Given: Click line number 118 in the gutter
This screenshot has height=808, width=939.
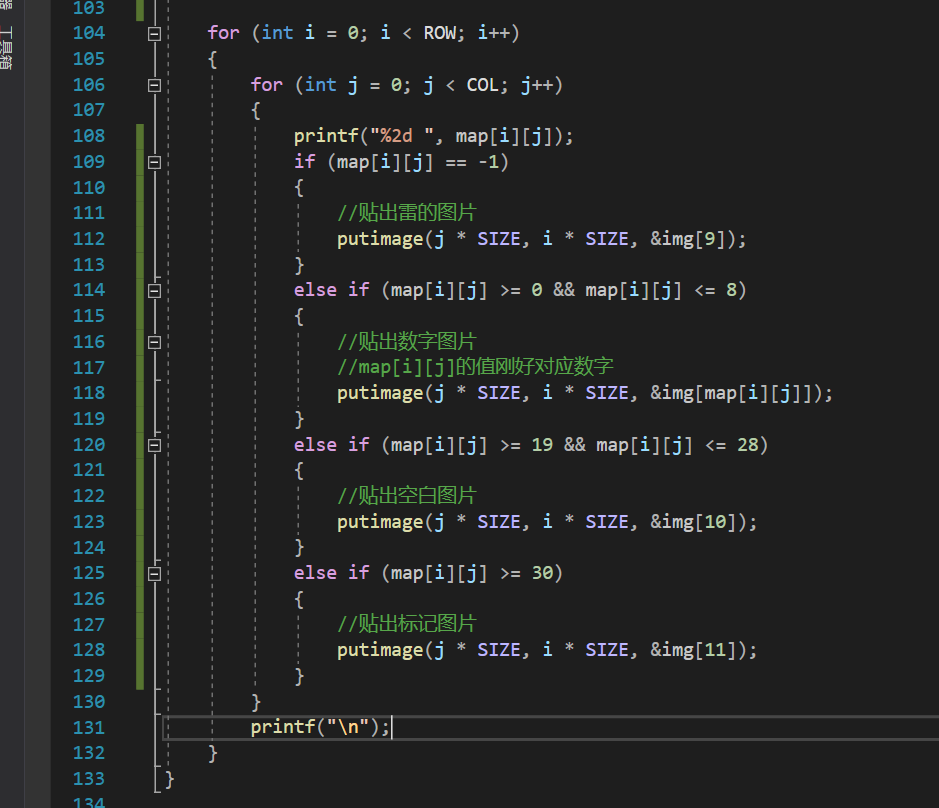Looking at the screenshot, I should (88, 393).
